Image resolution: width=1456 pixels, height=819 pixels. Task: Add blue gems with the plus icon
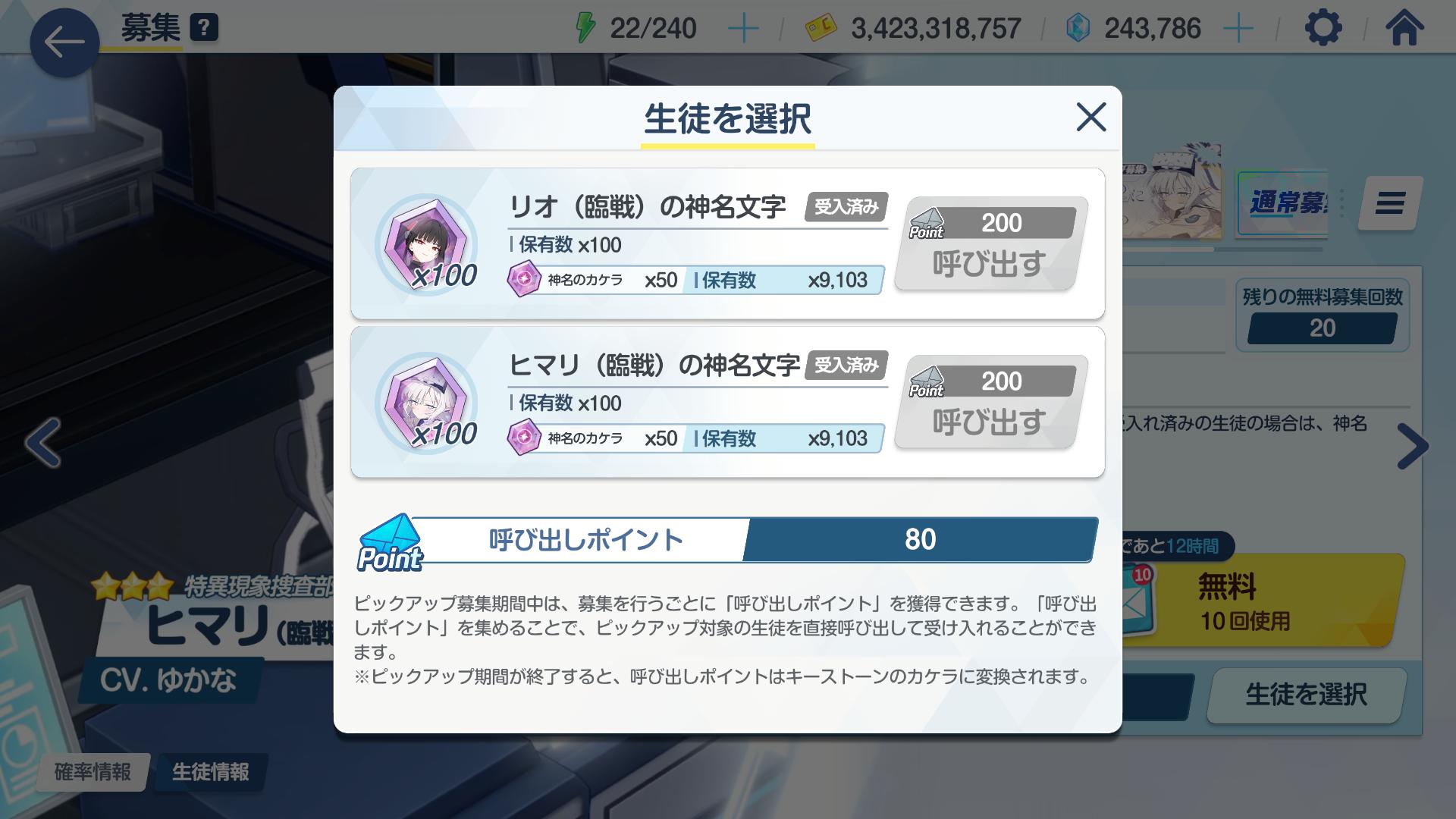[x=1238, y=29]
